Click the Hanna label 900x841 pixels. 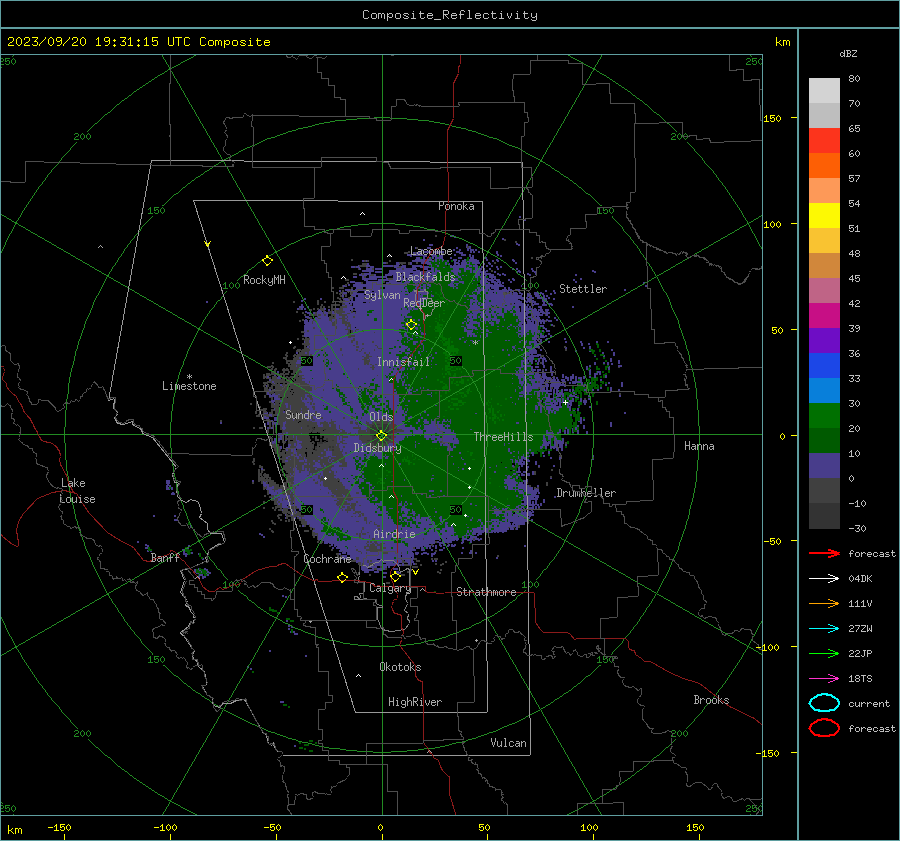[x=699, y=446]
